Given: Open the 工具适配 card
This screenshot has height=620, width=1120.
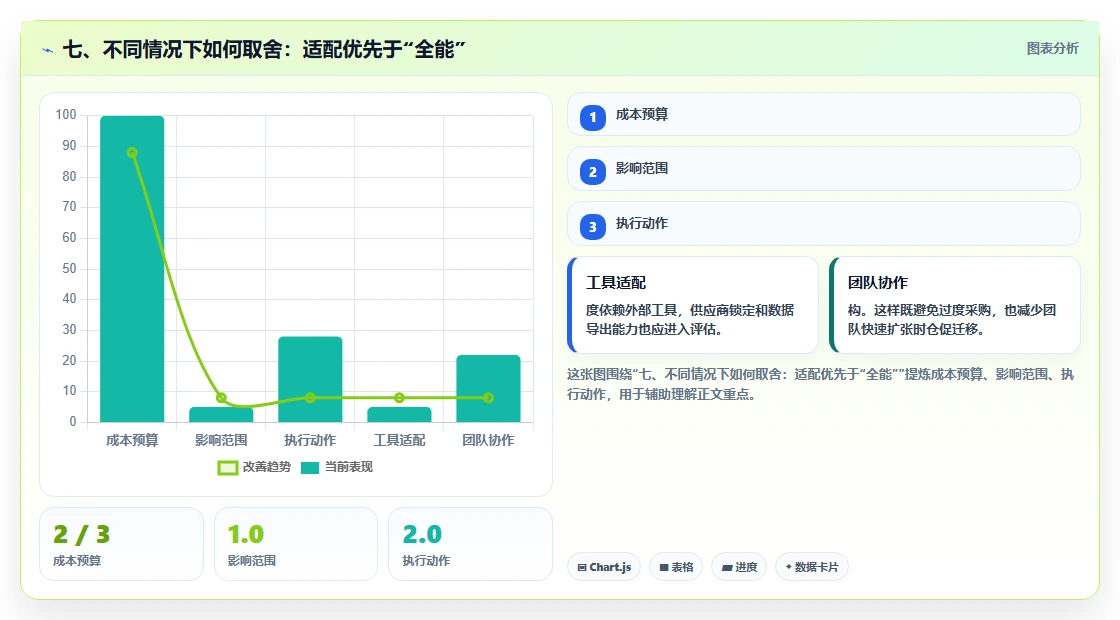Looking at the screenshot, I should 693,305.
